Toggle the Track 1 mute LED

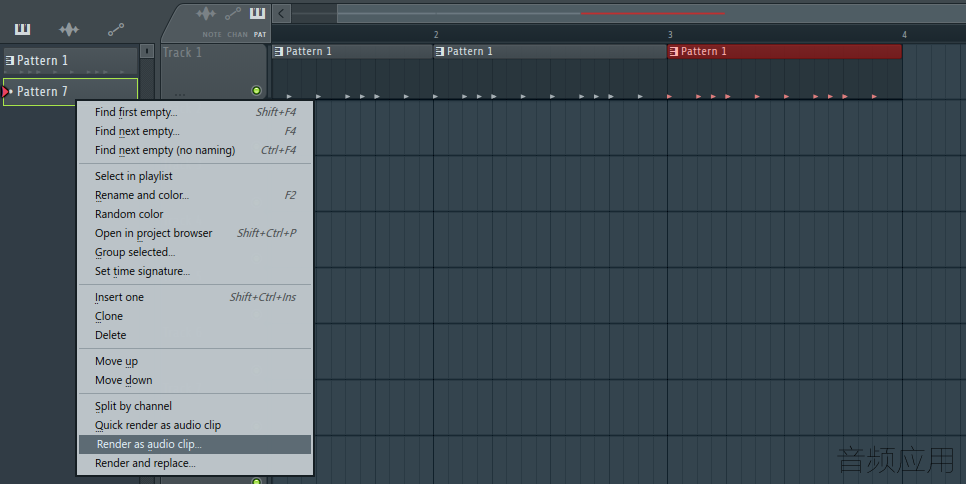coord(256,91)
